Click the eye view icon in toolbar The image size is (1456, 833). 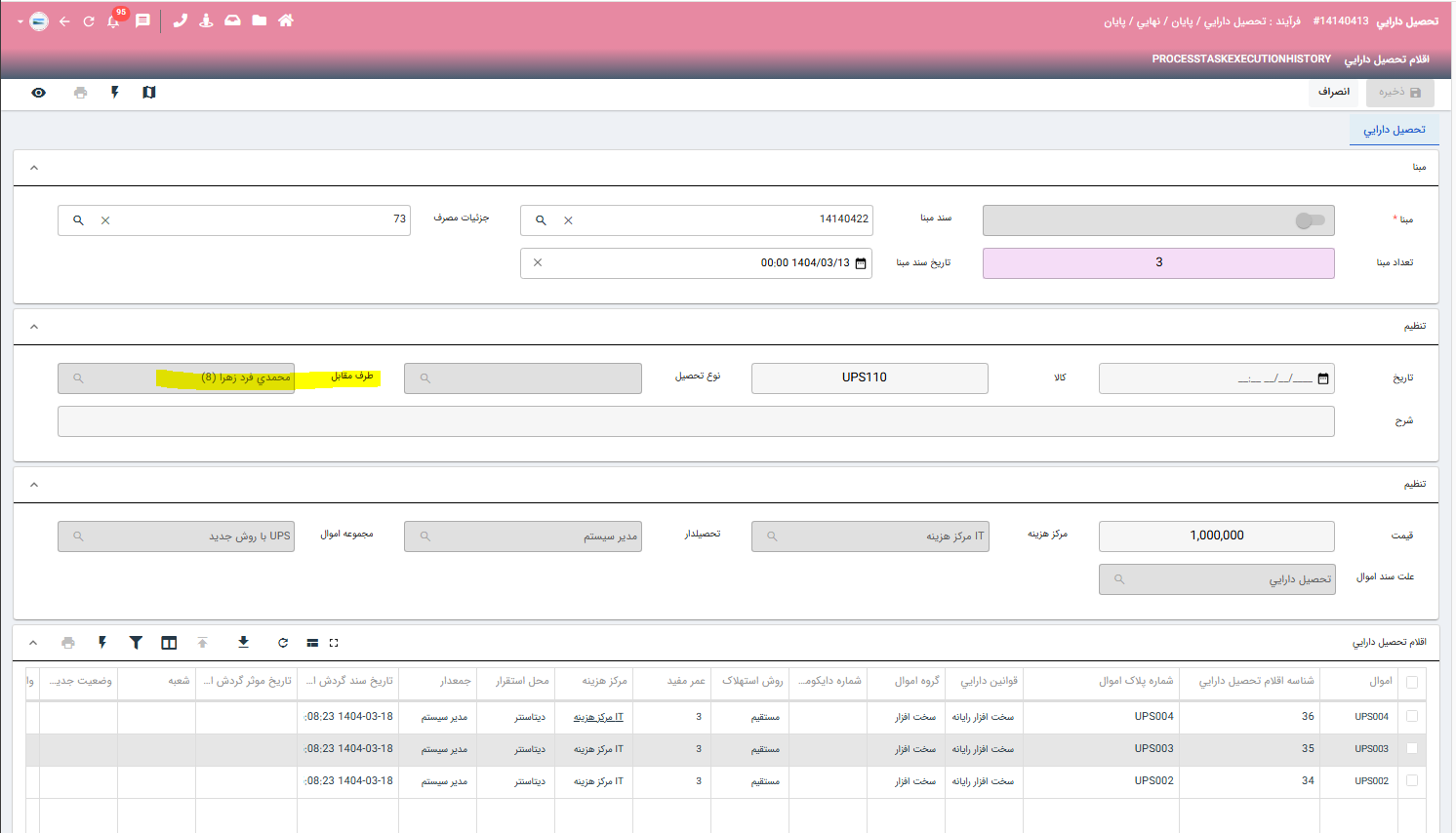(x=38, y=93)
